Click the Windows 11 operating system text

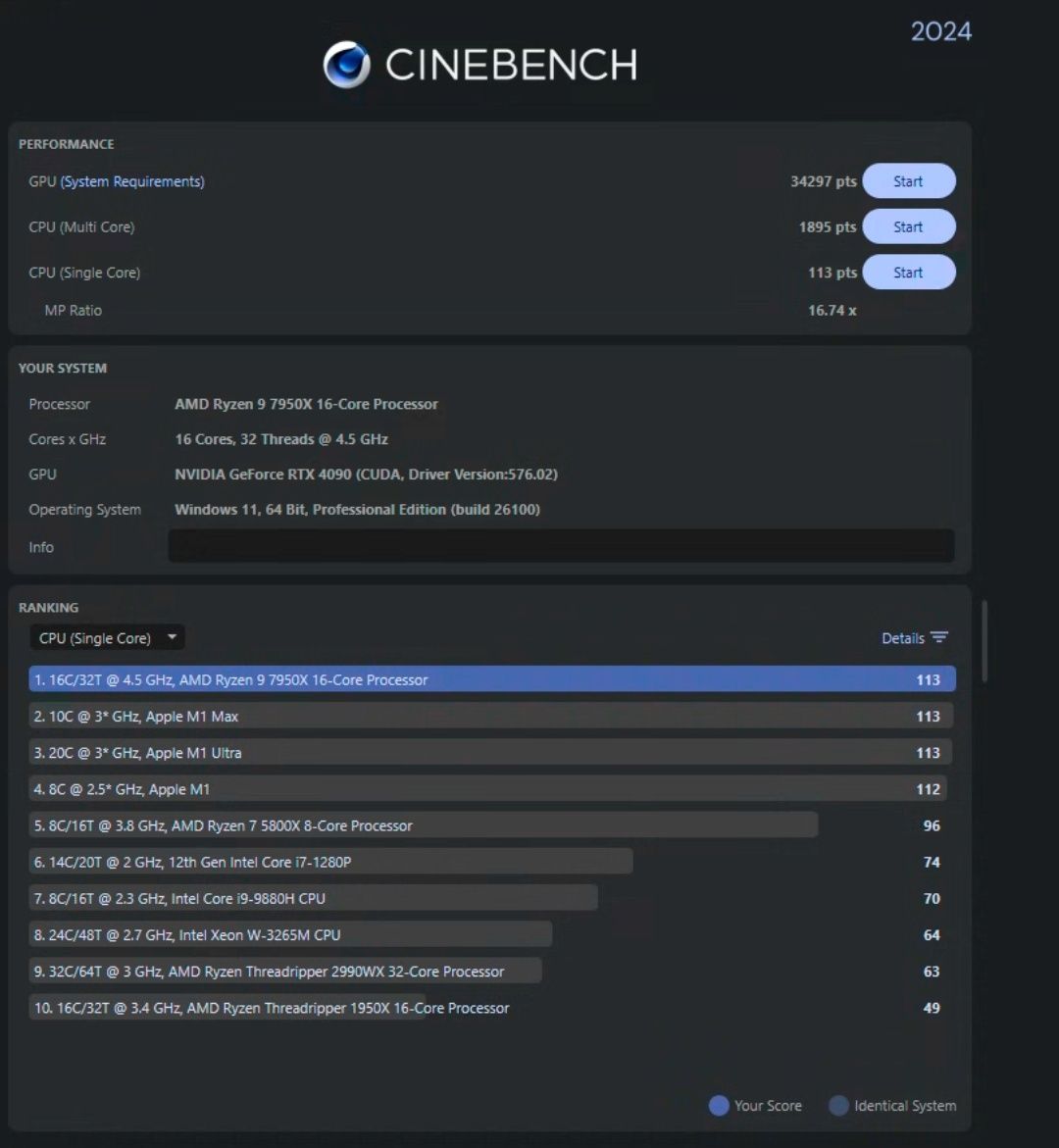[x=357, y=510]
